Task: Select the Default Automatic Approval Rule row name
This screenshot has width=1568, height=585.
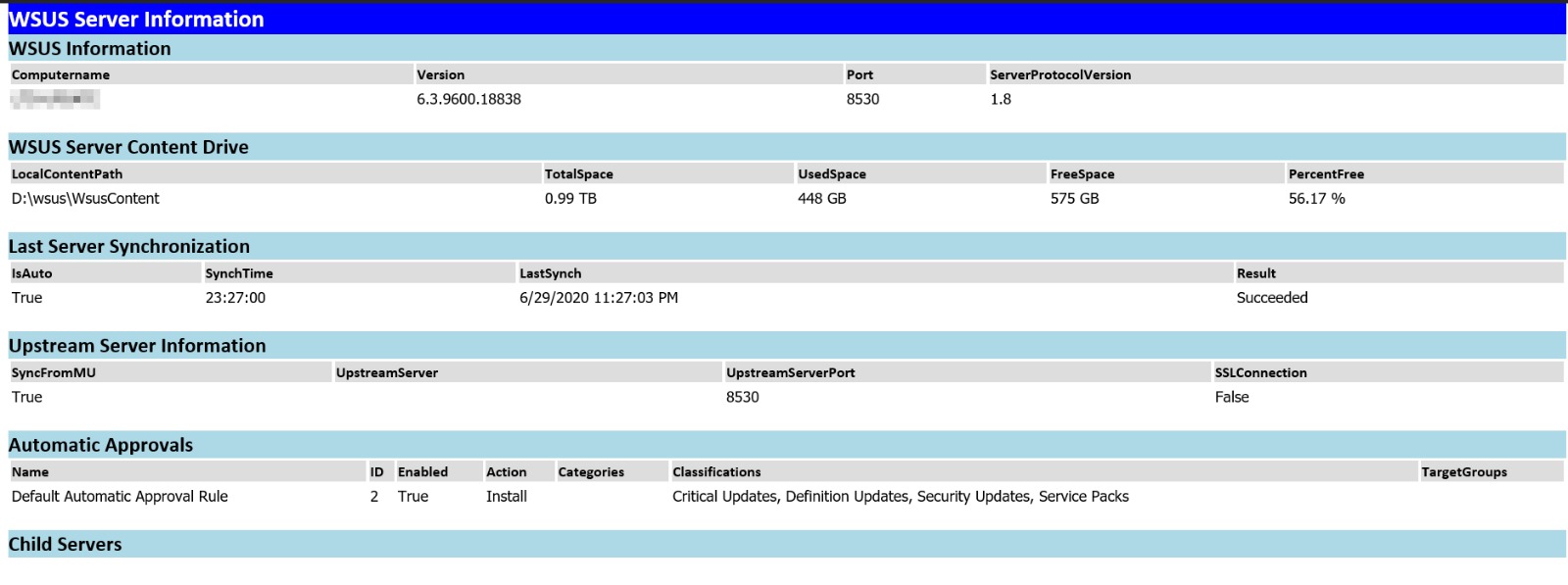Action: (x=120, y=497)
